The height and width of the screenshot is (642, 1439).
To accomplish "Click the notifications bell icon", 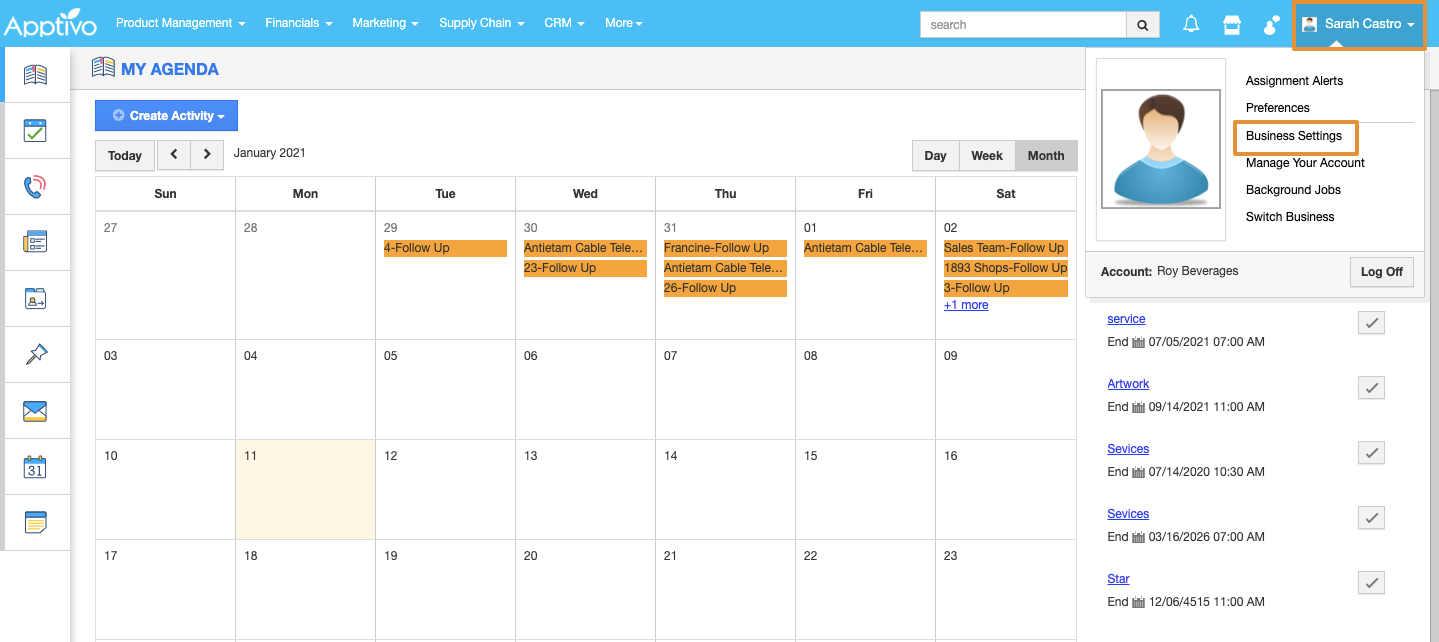I will [x=1190, y=24].
